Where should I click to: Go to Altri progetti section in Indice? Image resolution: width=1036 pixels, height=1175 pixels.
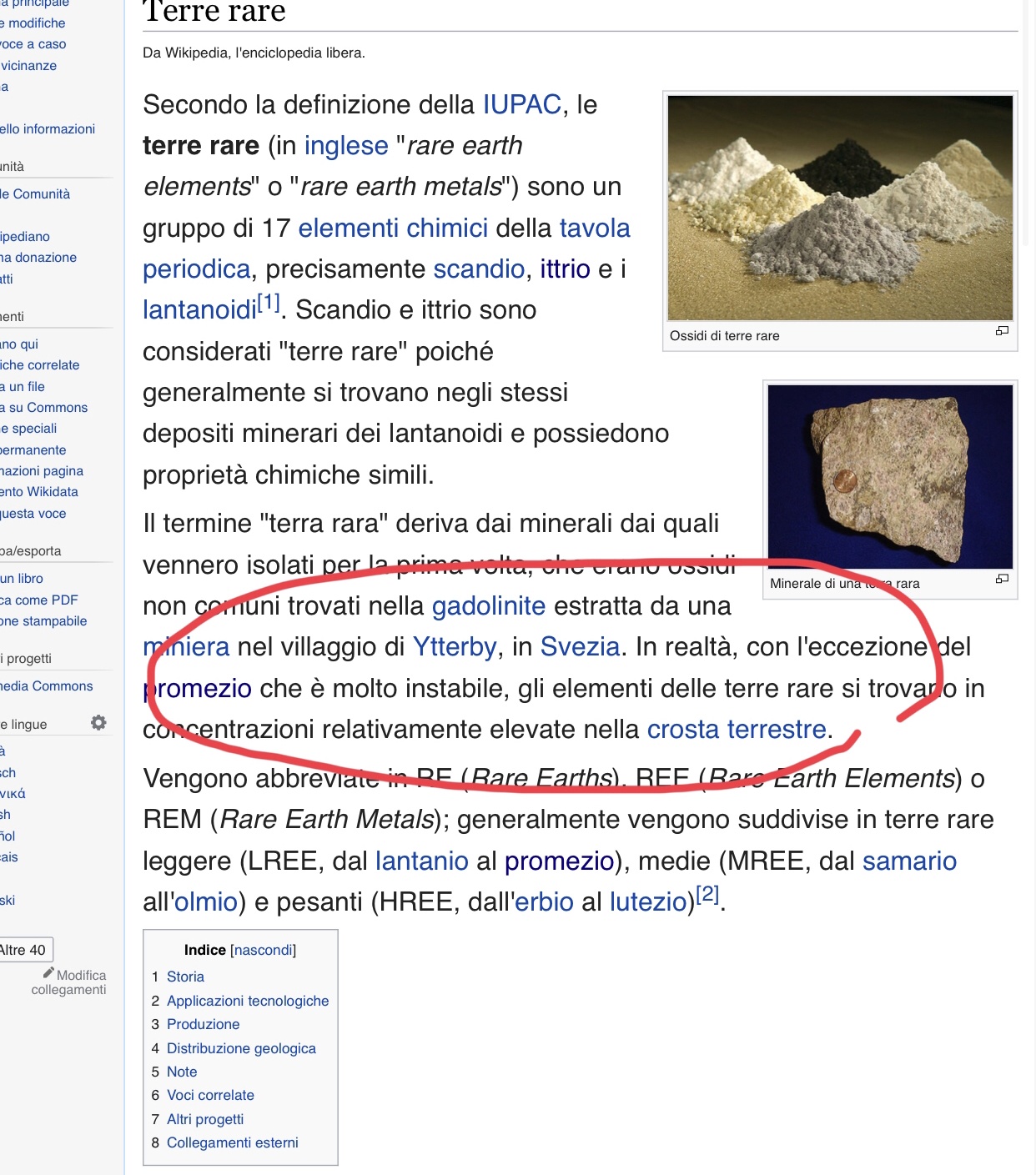205,1119
